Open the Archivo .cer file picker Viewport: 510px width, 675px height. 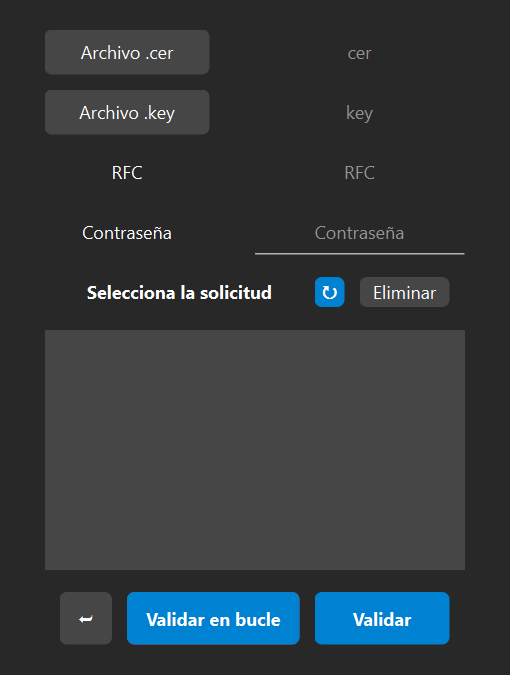(127, 53)
